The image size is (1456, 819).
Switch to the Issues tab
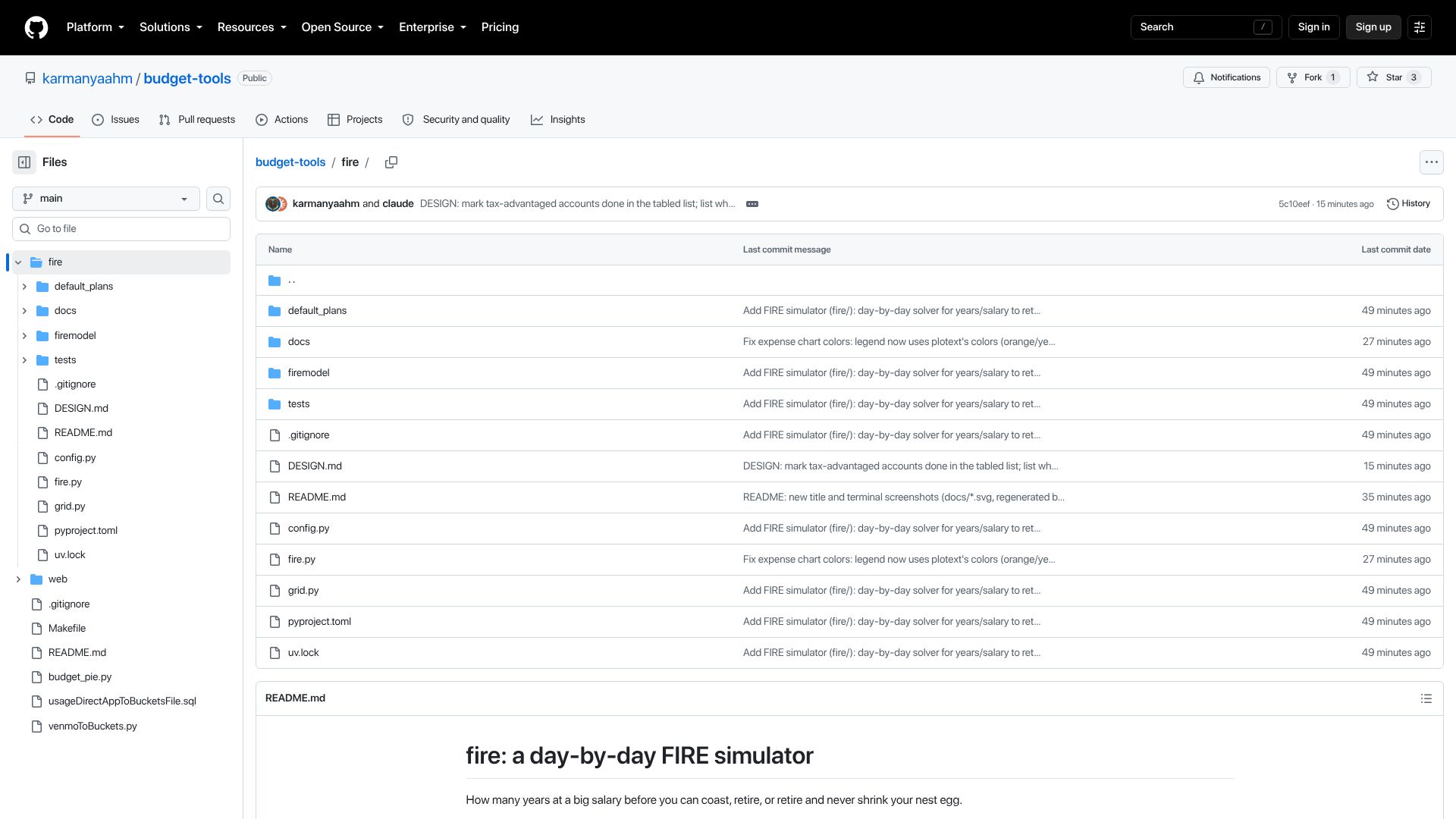point(115,120)
